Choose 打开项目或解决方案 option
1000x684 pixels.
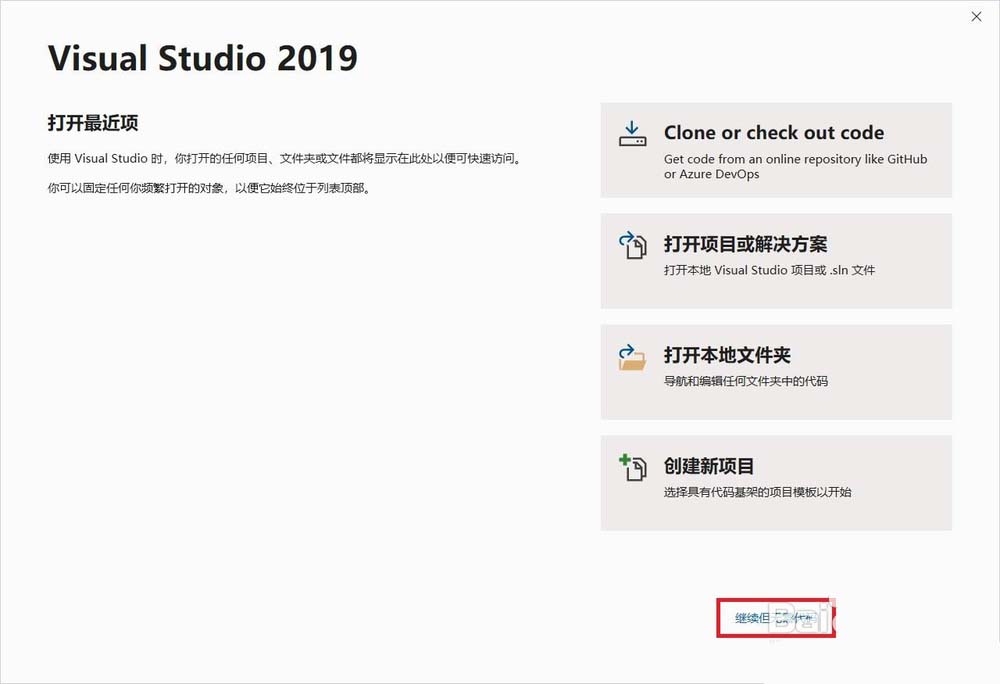(x=776, y=260)
